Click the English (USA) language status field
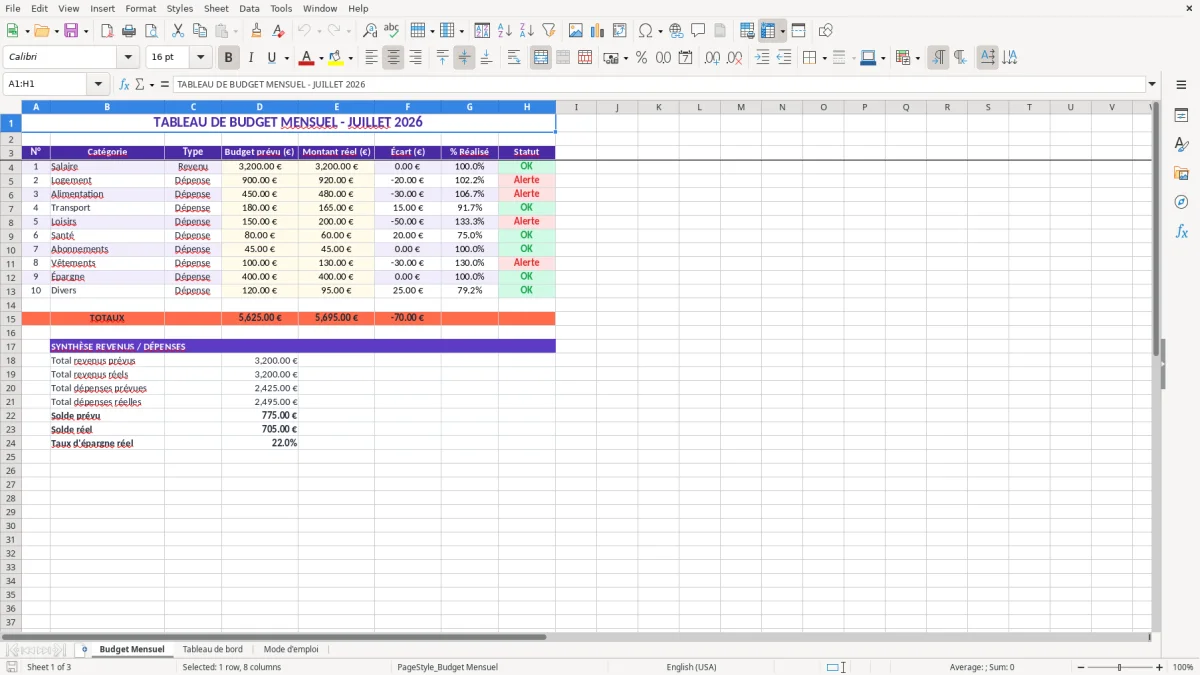The width and height of the screenshot is (1200, 675). point(691,667)
